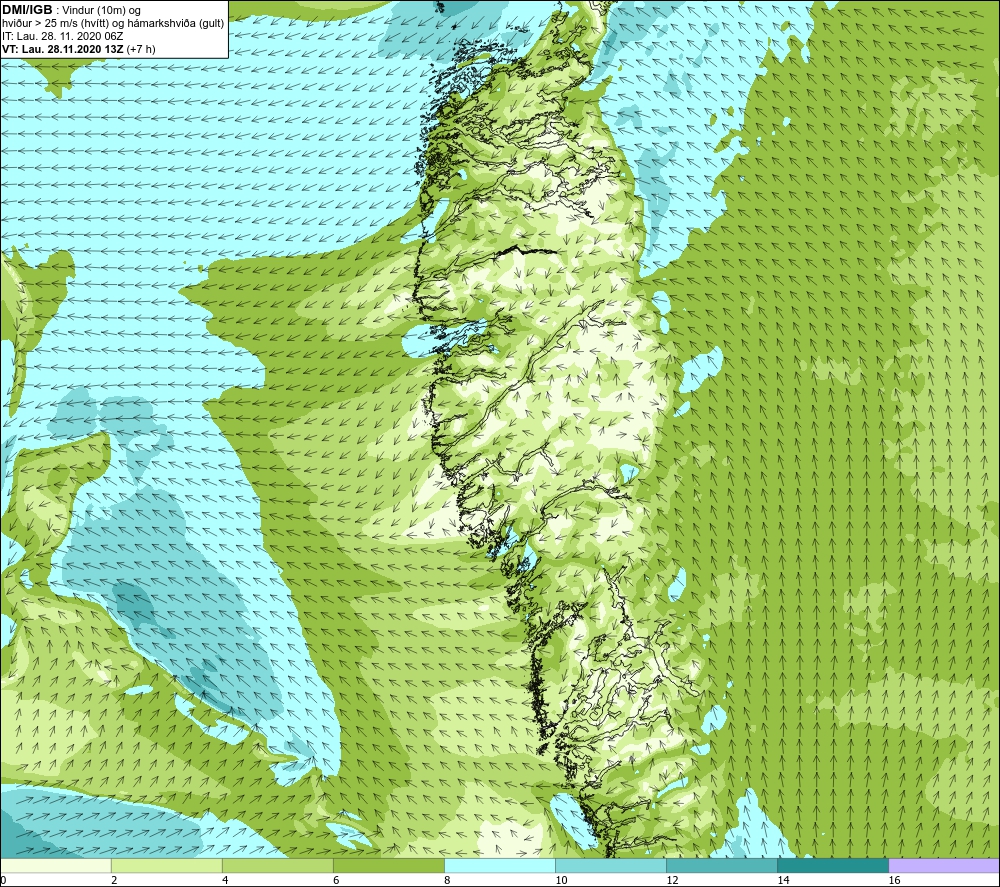The height and width of the screenshot is (887, 1000).
Task: Click the 2-4 m/s light green legend swatch
Action: click(167, 866)
